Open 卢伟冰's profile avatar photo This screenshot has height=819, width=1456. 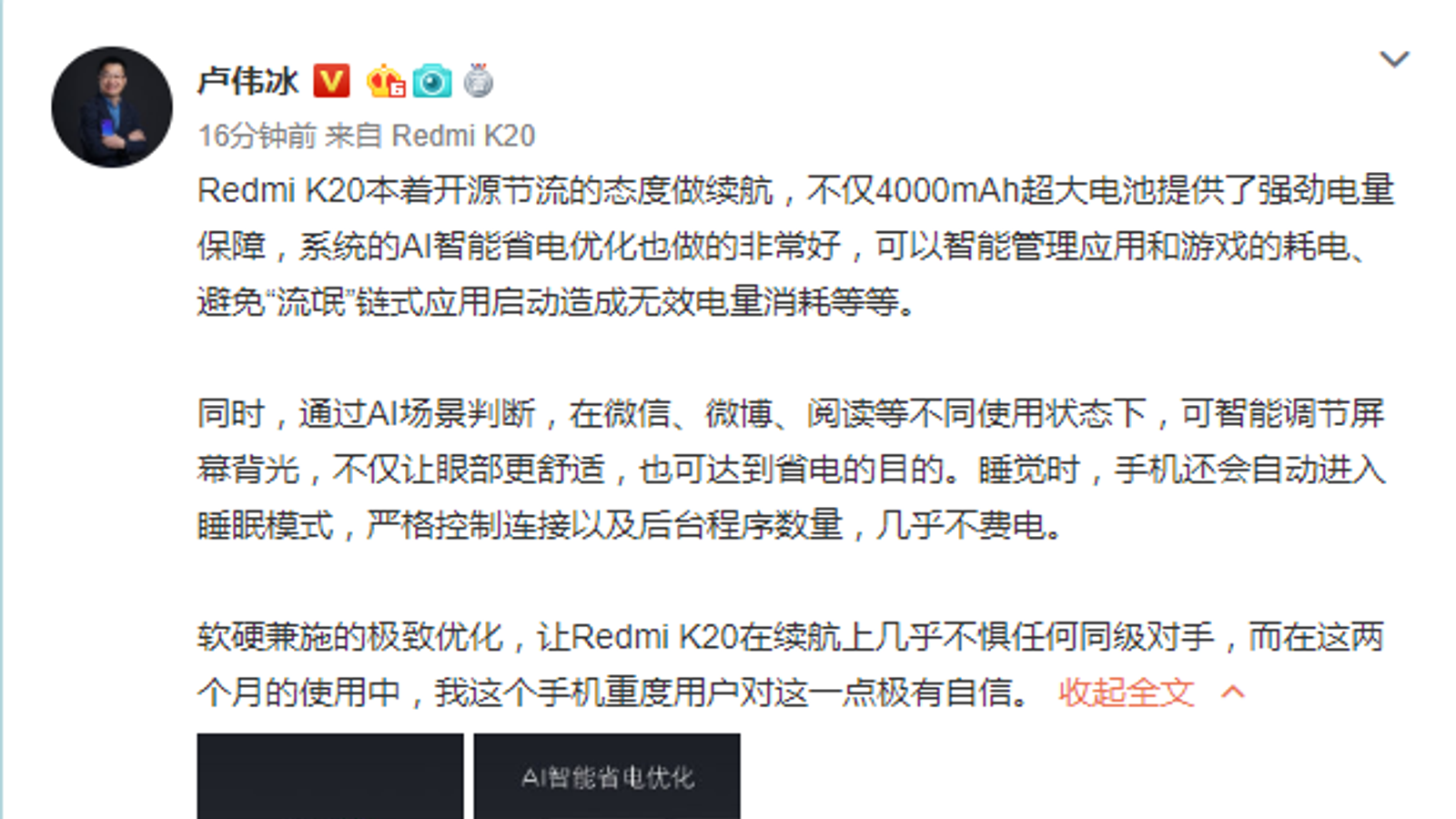[112, 107]
